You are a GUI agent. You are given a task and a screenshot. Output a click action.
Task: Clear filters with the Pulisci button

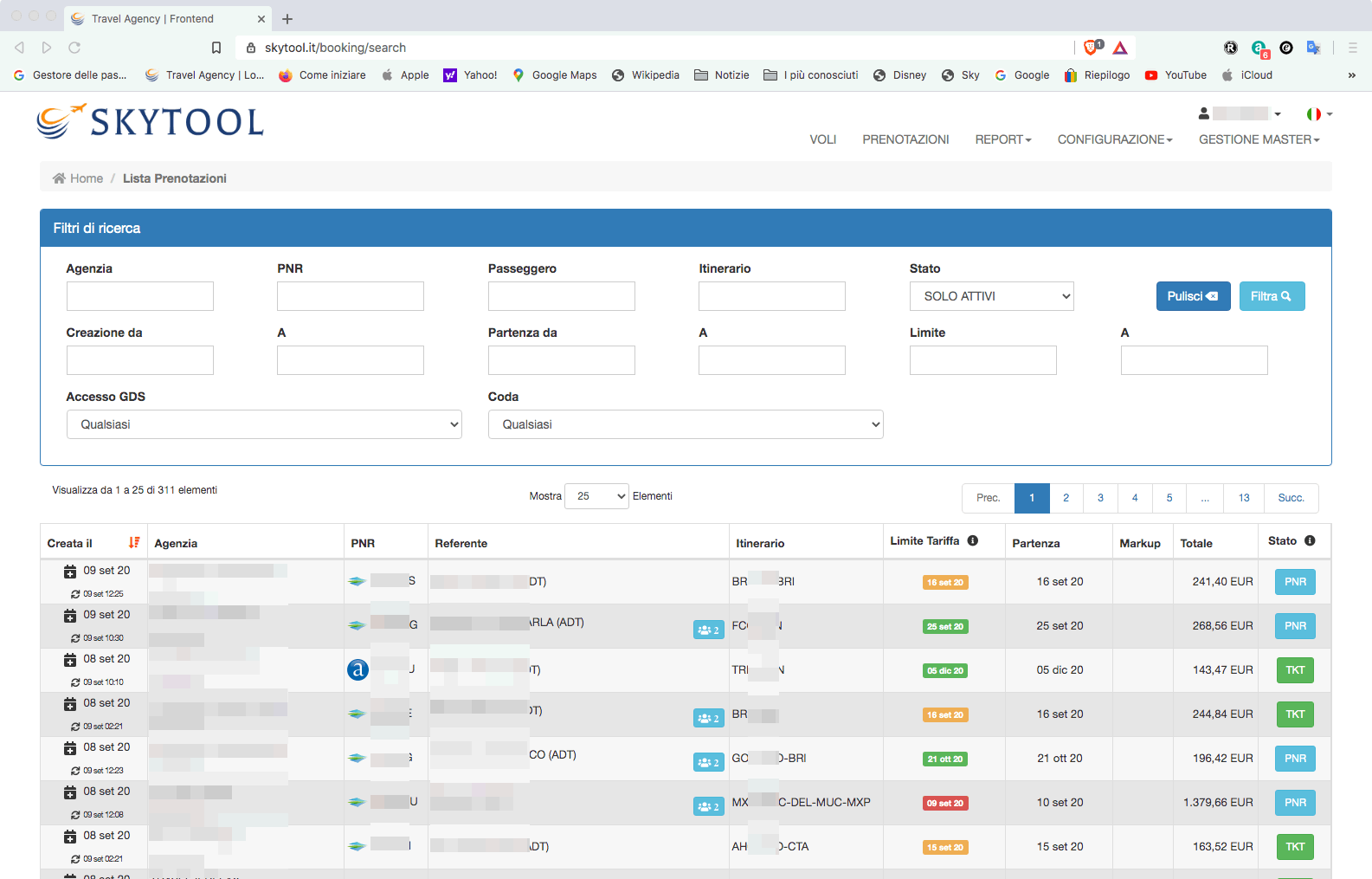click(x=1192, y=296)
